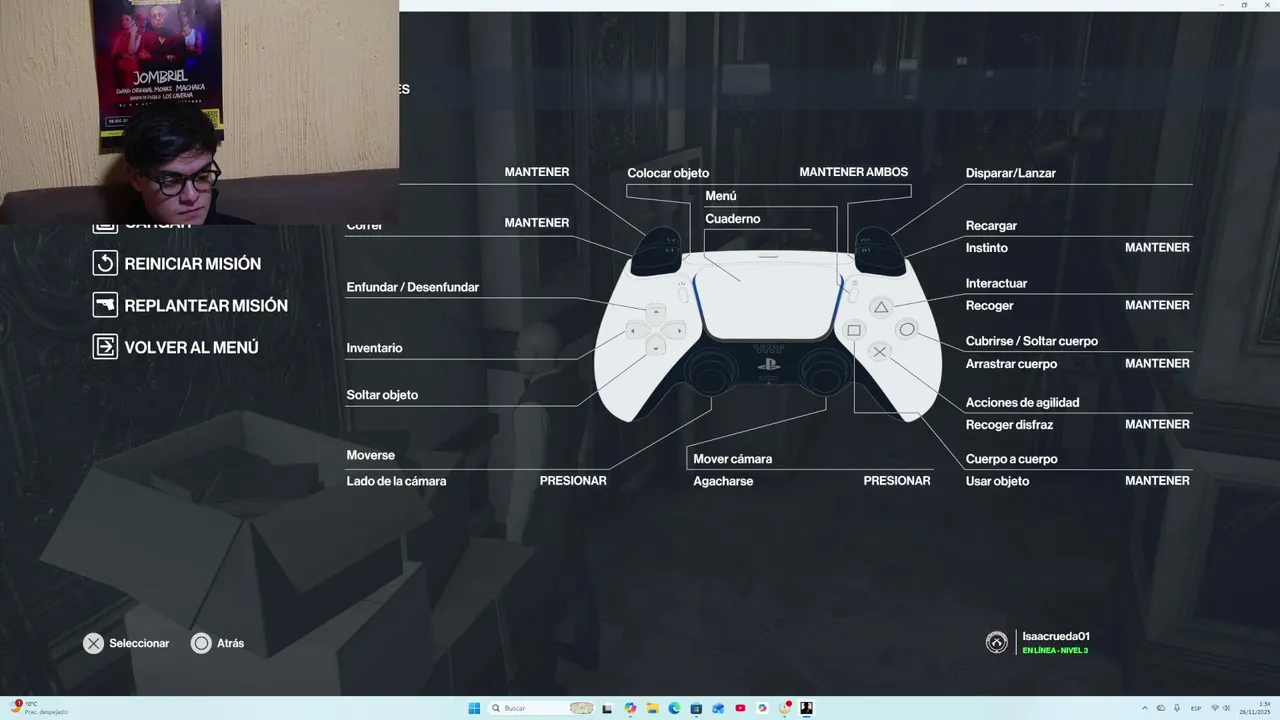The image size is (1280, 720).
Task: Open Microsoft Edge from the taskbar
Action: [x=674, y=708]
